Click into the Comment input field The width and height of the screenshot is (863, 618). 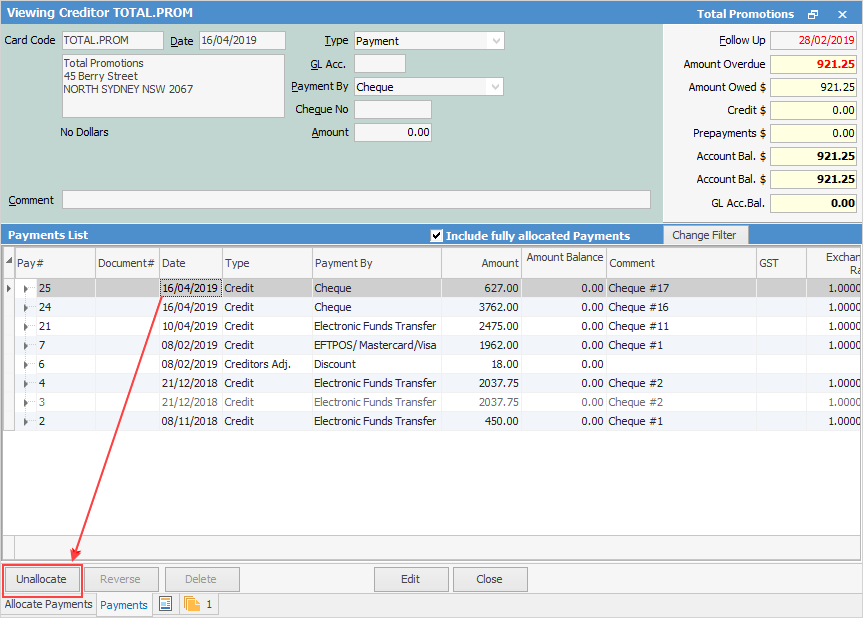coord(356,200)
